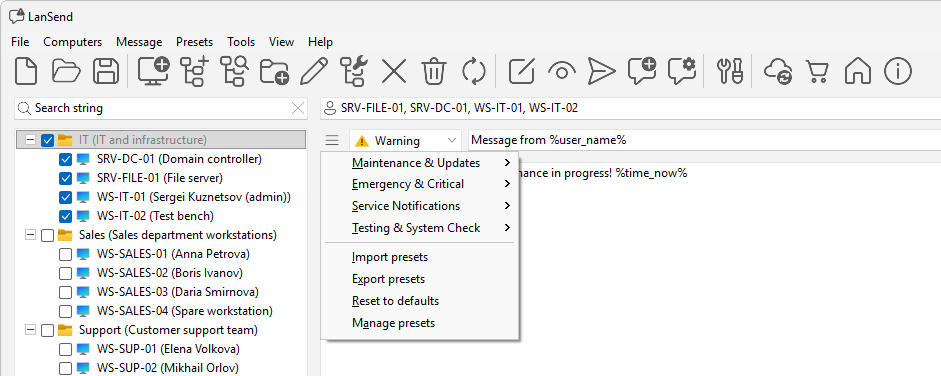Check the Sales group checkbox
941x376 pixels.
pyautogui.click(x=47, y=235)
